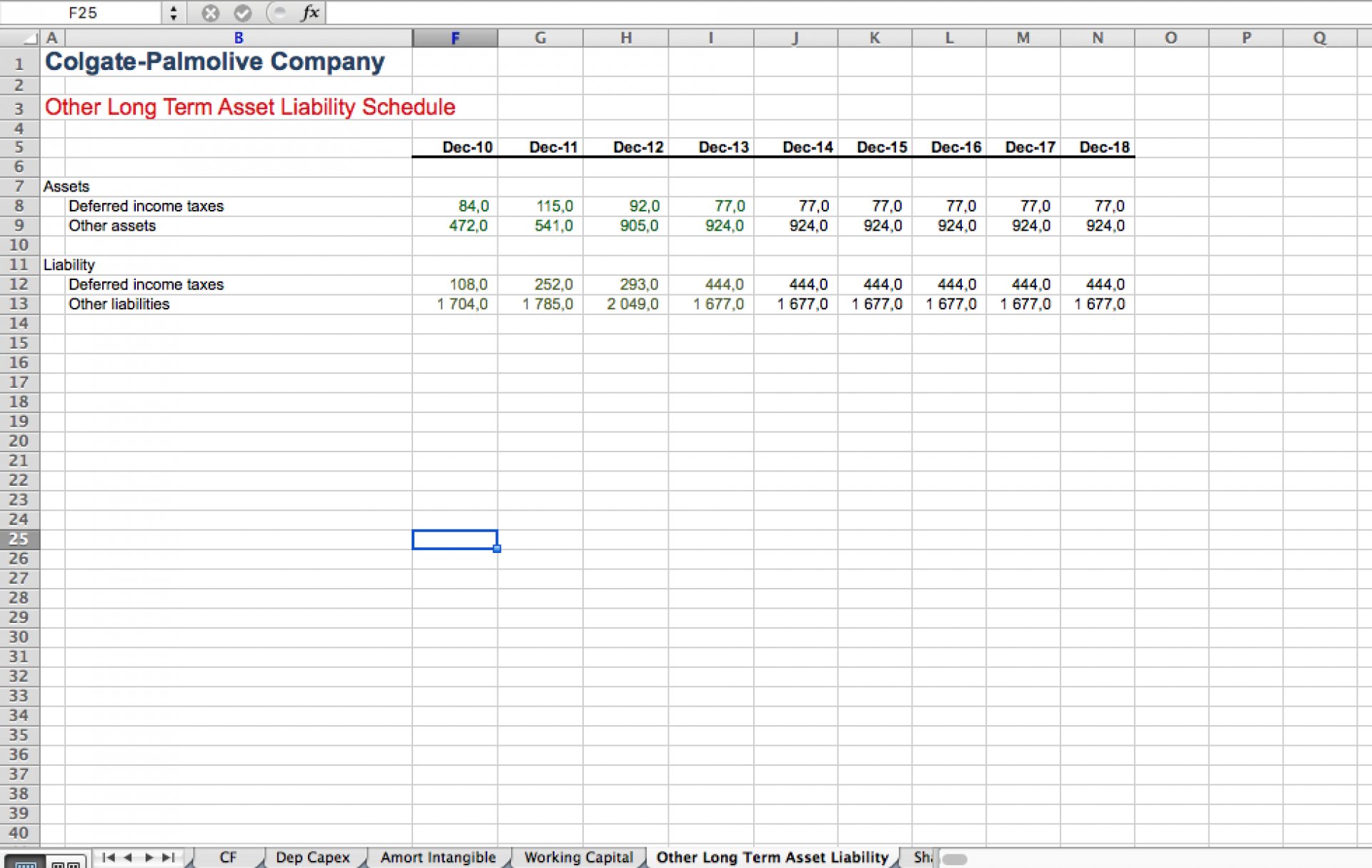Screen dimensions: 1372x868
Task: Click Deferred income taxes label under Liability
Action: tap(146, 284)
